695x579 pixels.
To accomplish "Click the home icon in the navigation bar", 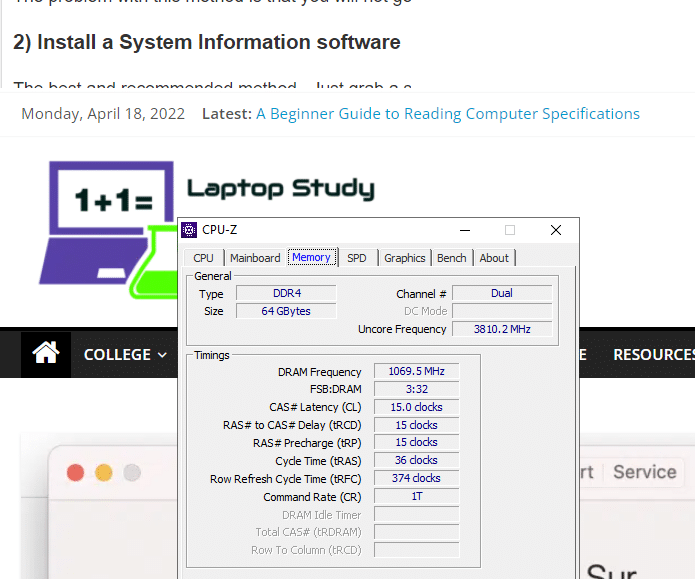I will [x=46, y=353].
